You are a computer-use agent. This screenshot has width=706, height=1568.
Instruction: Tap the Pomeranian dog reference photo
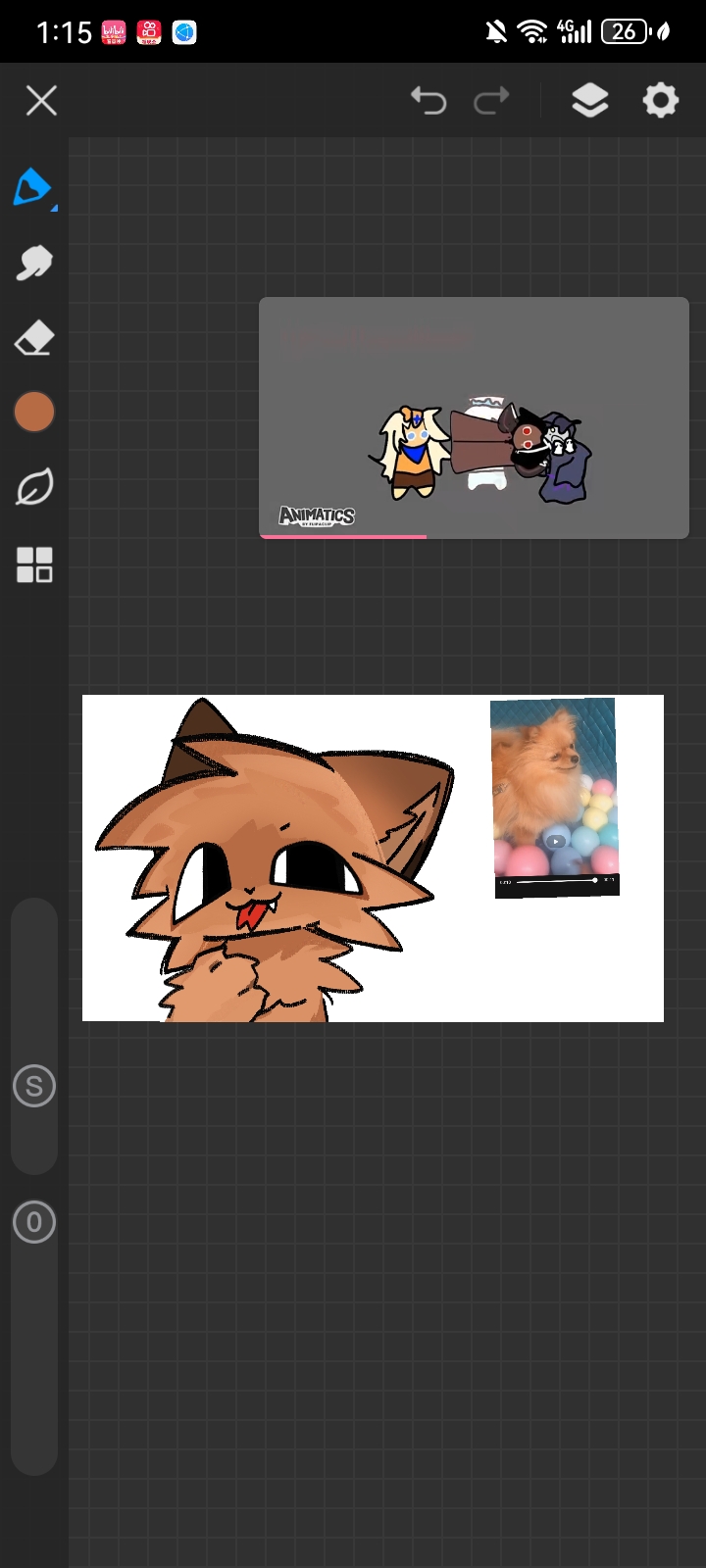(x=555, y=797)
